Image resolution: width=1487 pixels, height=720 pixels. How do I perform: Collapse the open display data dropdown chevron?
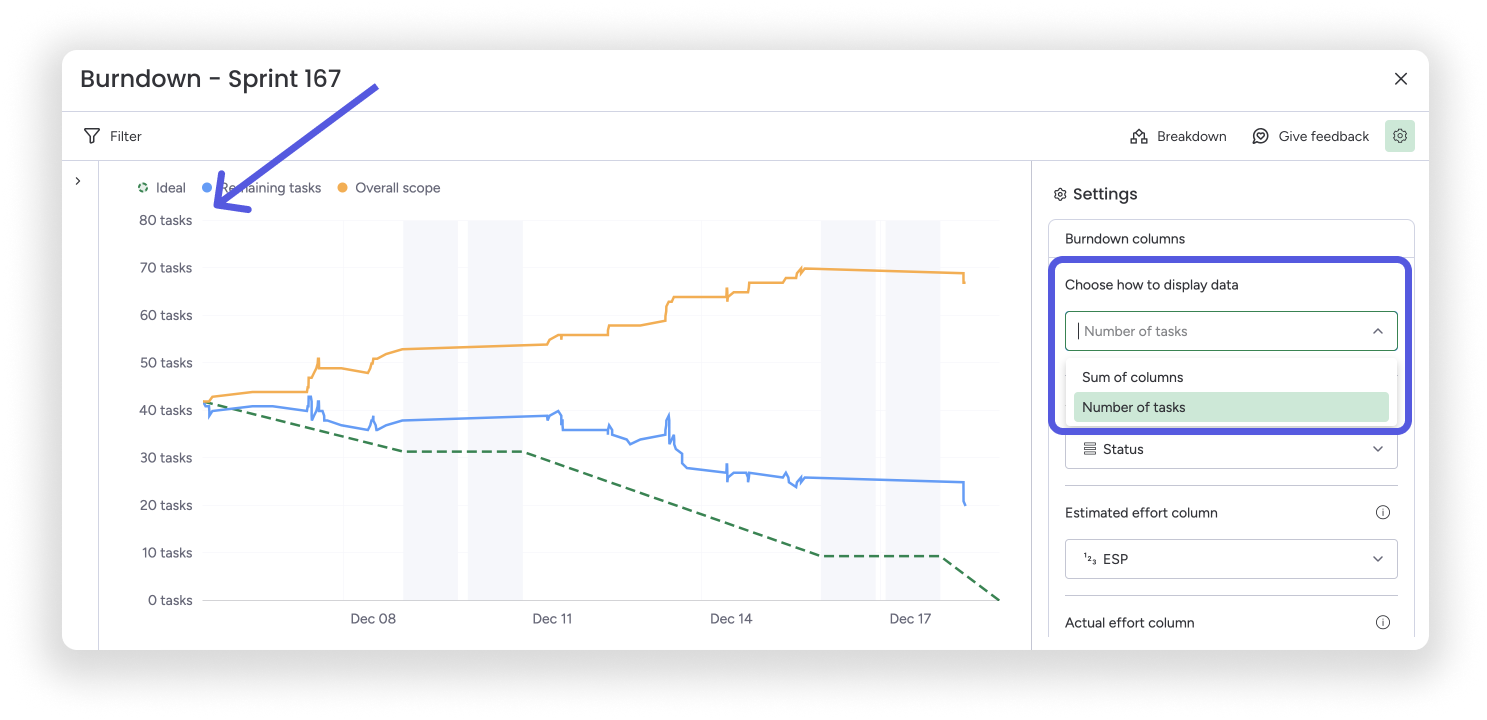coord(1378,330)
